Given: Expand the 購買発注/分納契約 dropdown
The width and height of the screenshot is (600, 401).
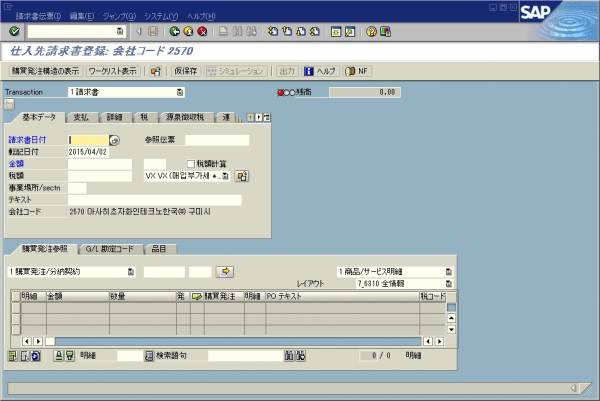Looking at the screenshot, I should pos(130,271).
